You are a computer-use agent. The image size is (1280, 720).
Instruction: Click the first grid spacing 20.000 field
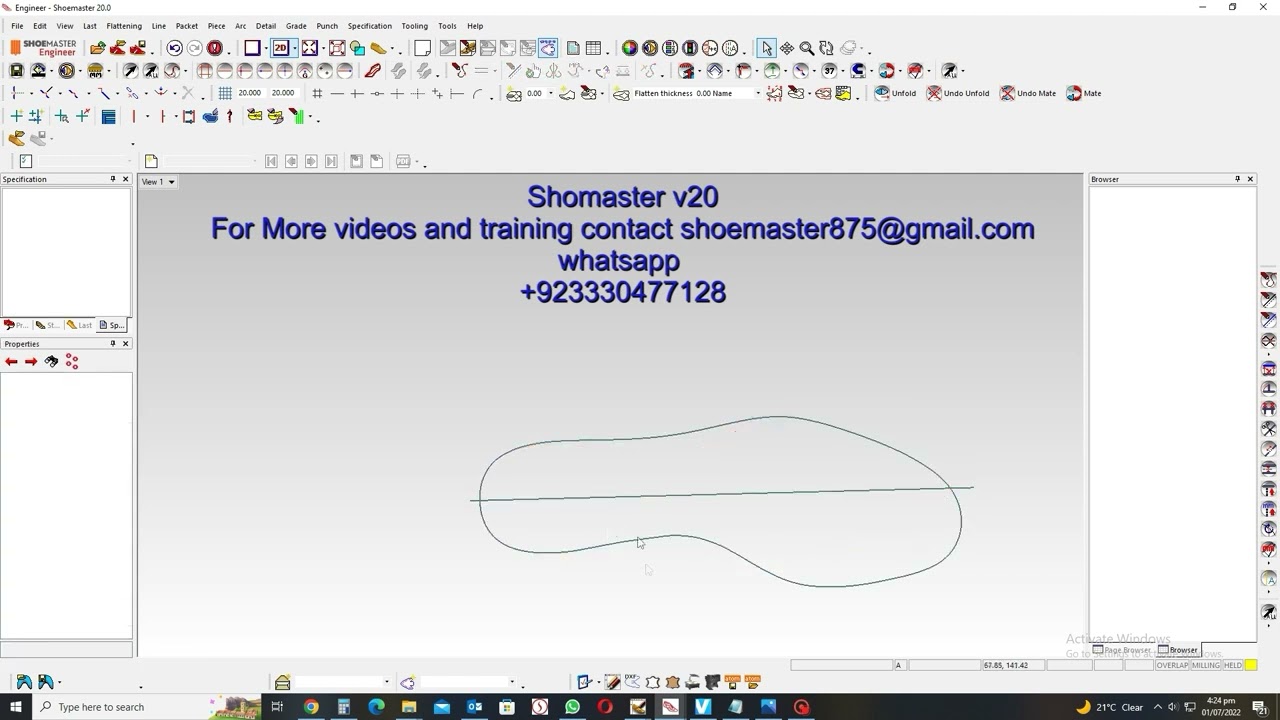click(x=250, y=93)
